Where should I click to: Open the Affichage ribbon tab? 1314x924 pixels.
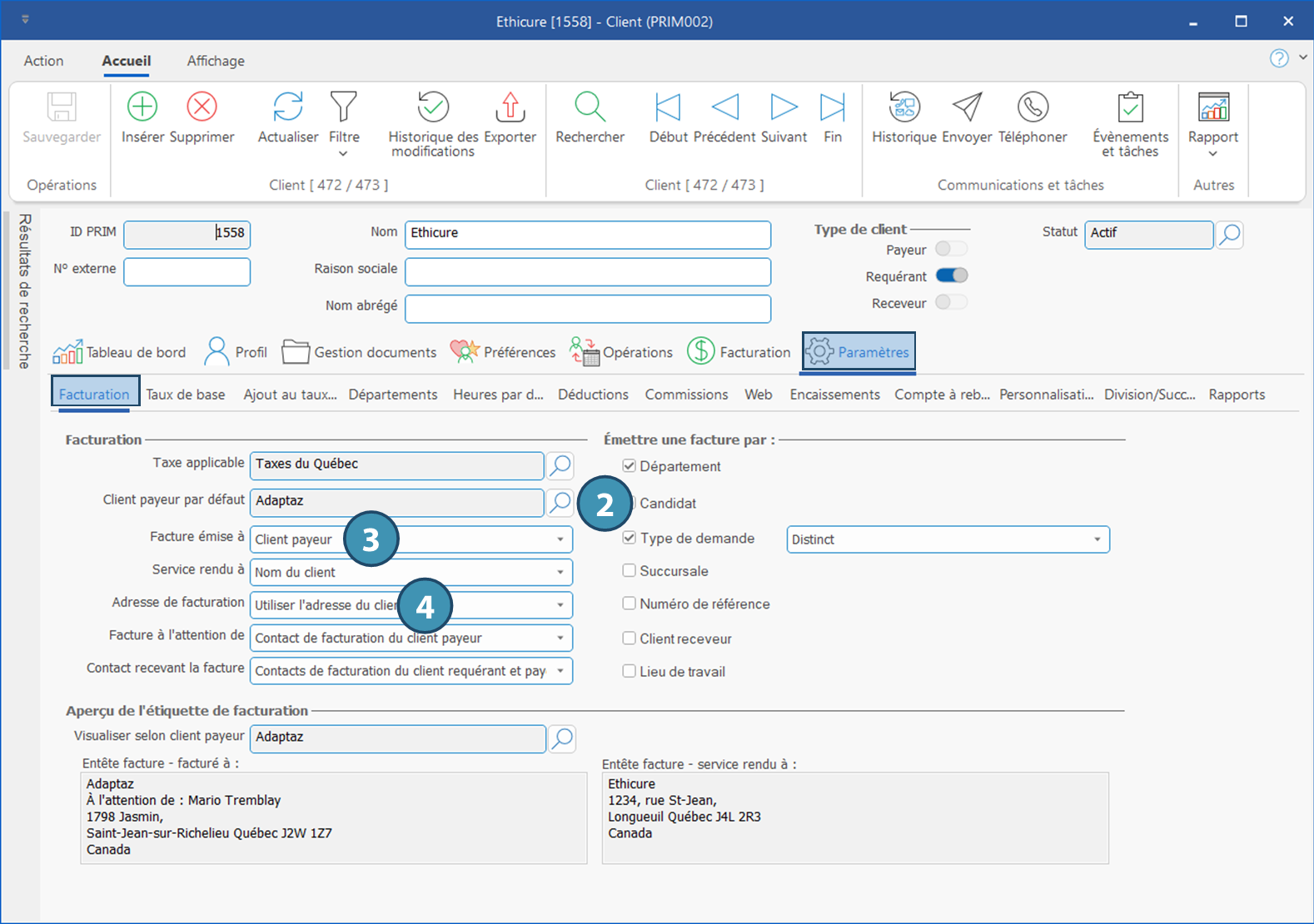point(216,61)
